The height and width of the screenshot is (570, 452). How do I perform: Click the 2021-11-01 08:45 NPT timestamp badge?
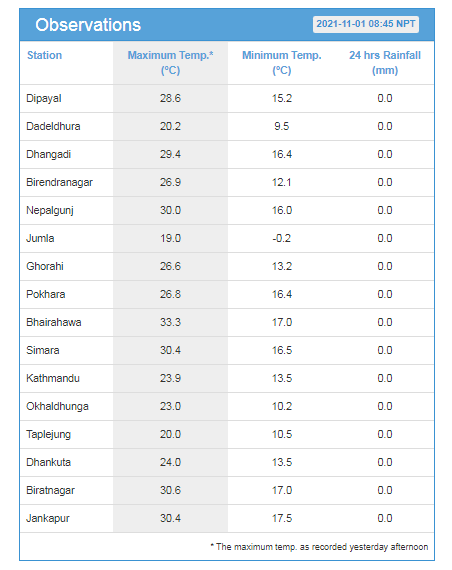pos(365,24)
